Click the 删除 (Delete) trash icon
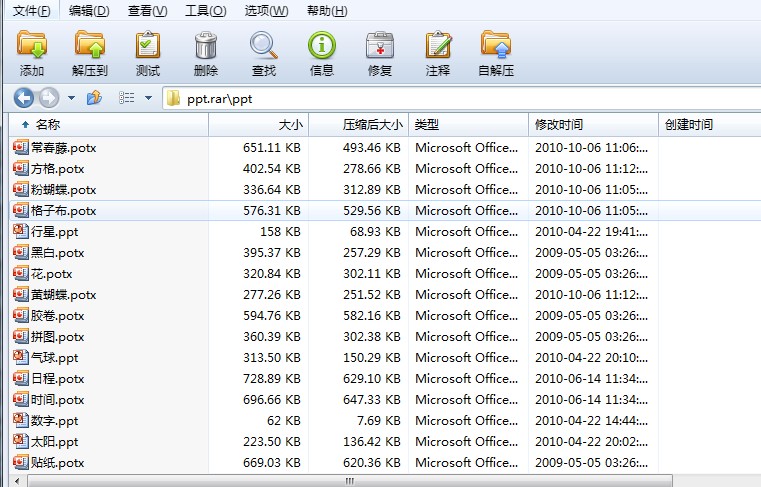Screen dimensions: 761x487 206,45
